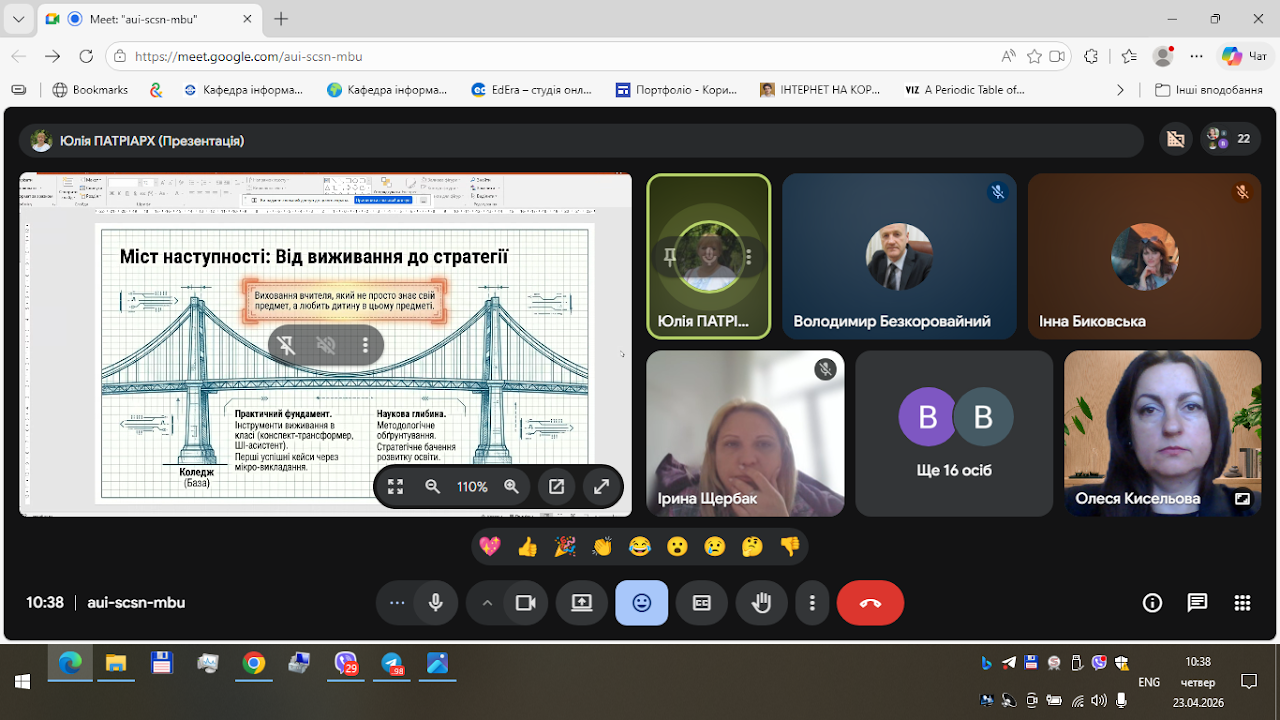Image resolution: width=1280 pixels, height=720 pixels.
Task: Open more options on the presentation tile
Action: [366, 345]
